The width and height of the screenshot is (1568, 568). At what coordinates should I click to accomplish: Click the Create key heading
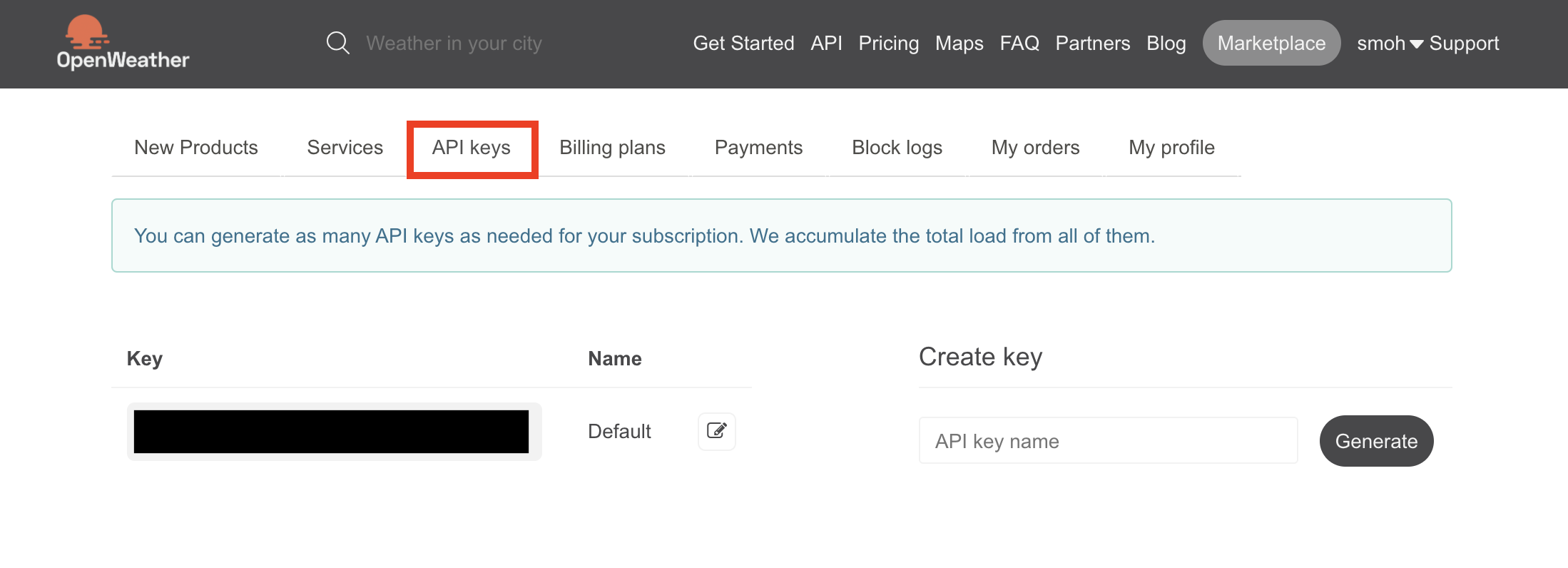tap(980, 357)
